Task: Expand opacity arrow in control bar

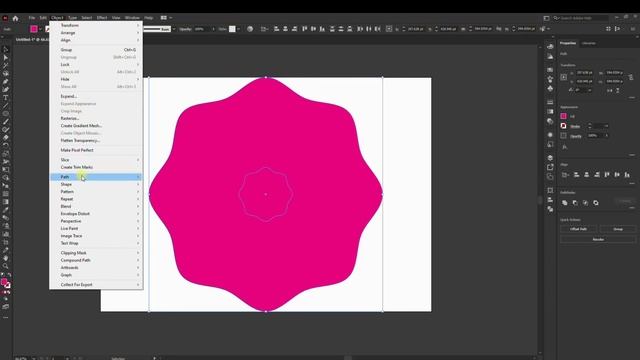Action: pos(213,29)
